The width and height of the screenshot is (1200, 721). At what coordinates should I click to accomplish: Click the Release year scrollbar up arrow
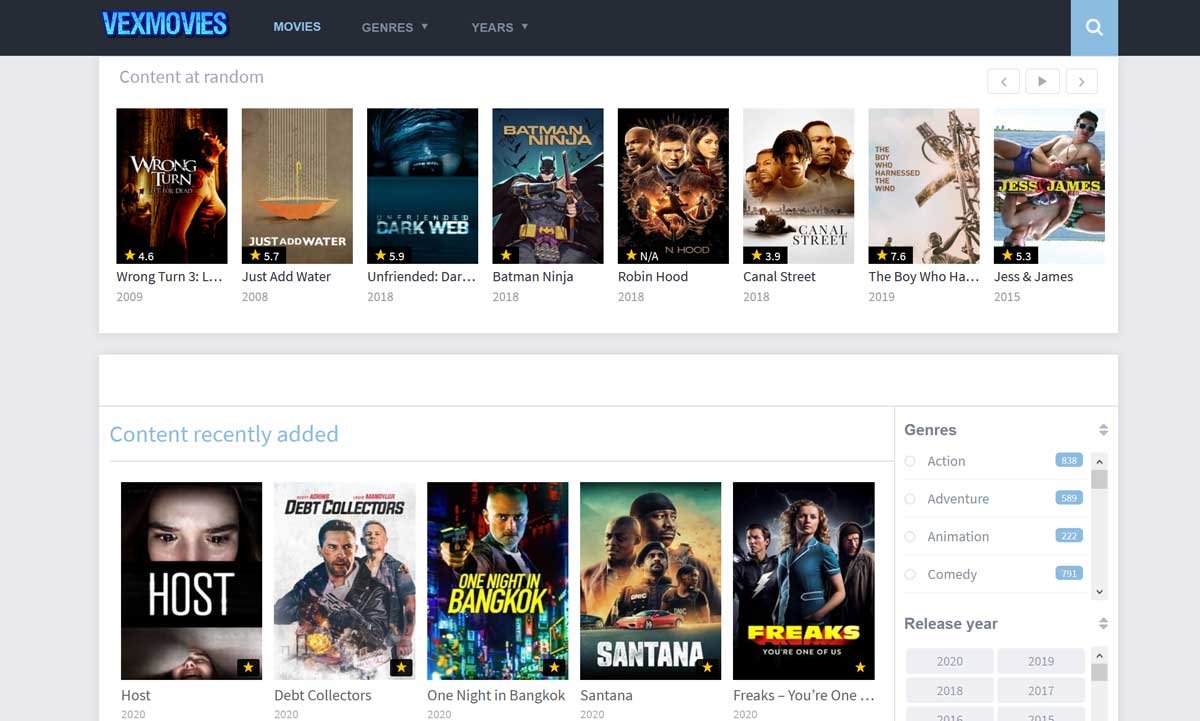[1099, 656]
